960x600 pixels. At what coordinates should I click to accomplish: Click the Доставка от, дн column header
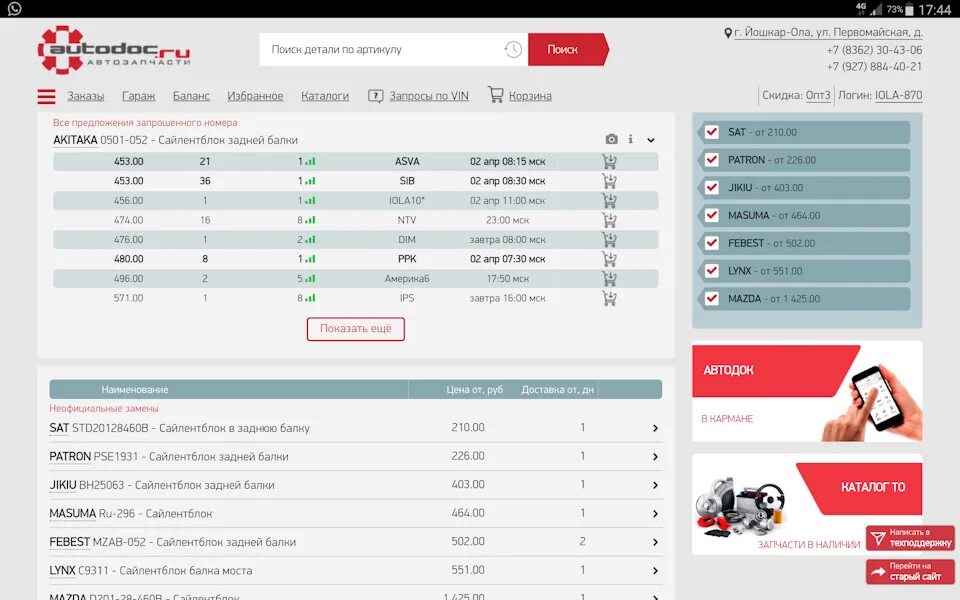pyautogui.click(x=558, y=389)
